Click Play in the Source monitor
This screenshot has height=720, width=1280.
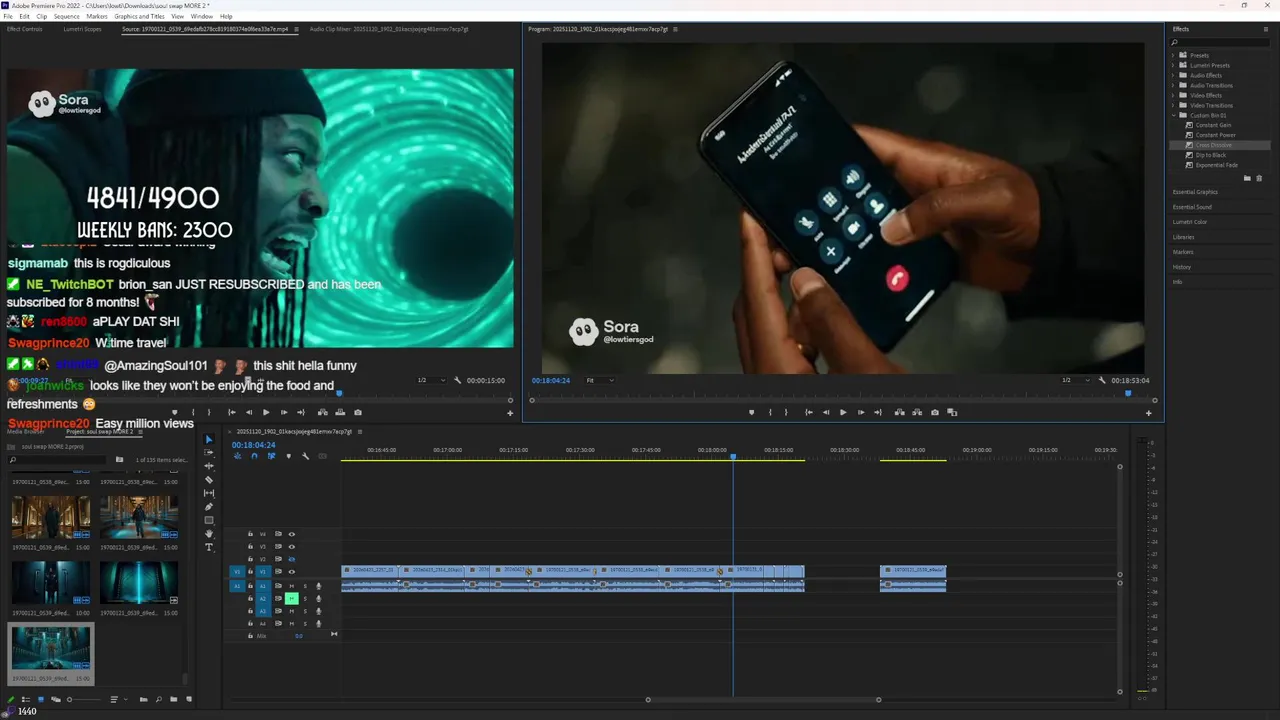(266, 412)
